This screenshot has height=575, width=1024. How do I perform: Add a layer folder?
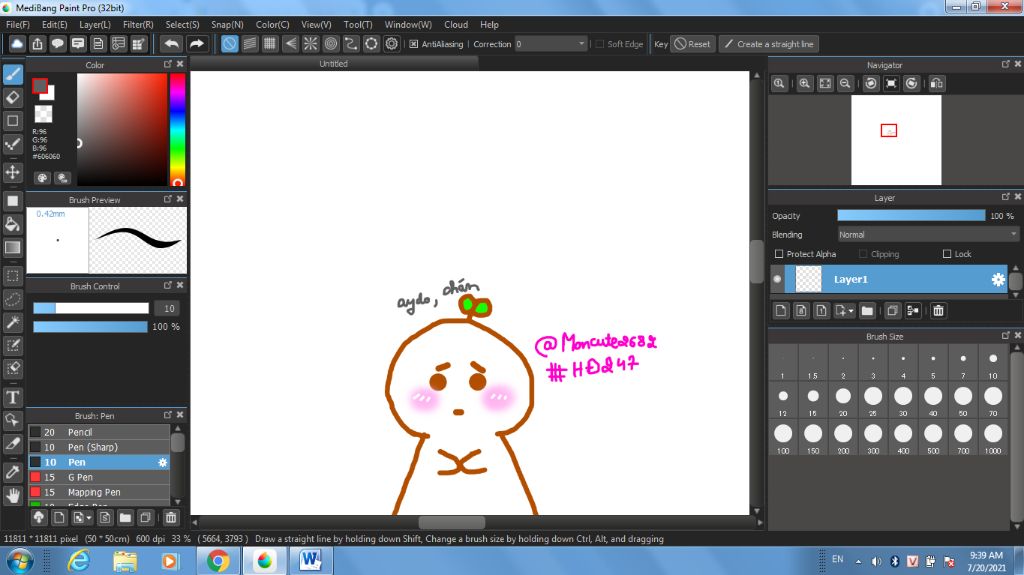[x=867, y=311]
